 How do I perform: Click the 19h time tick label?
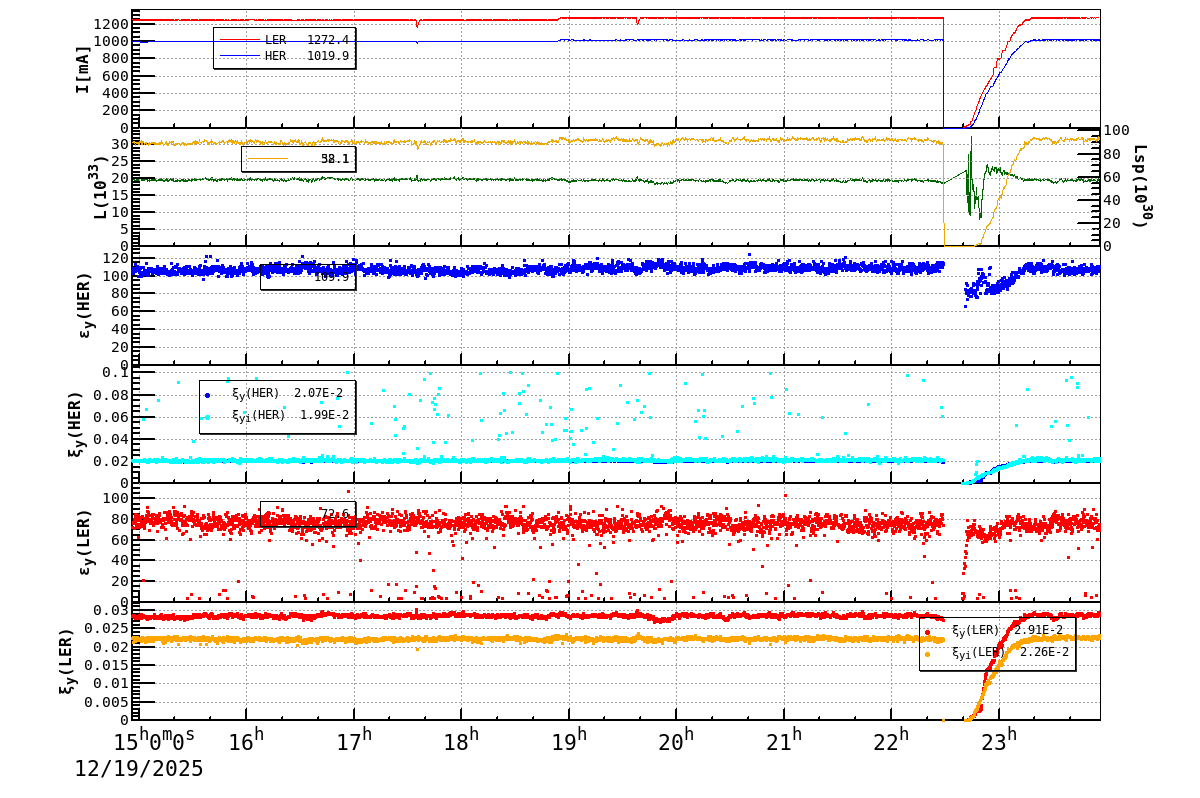tap(568, 741)
